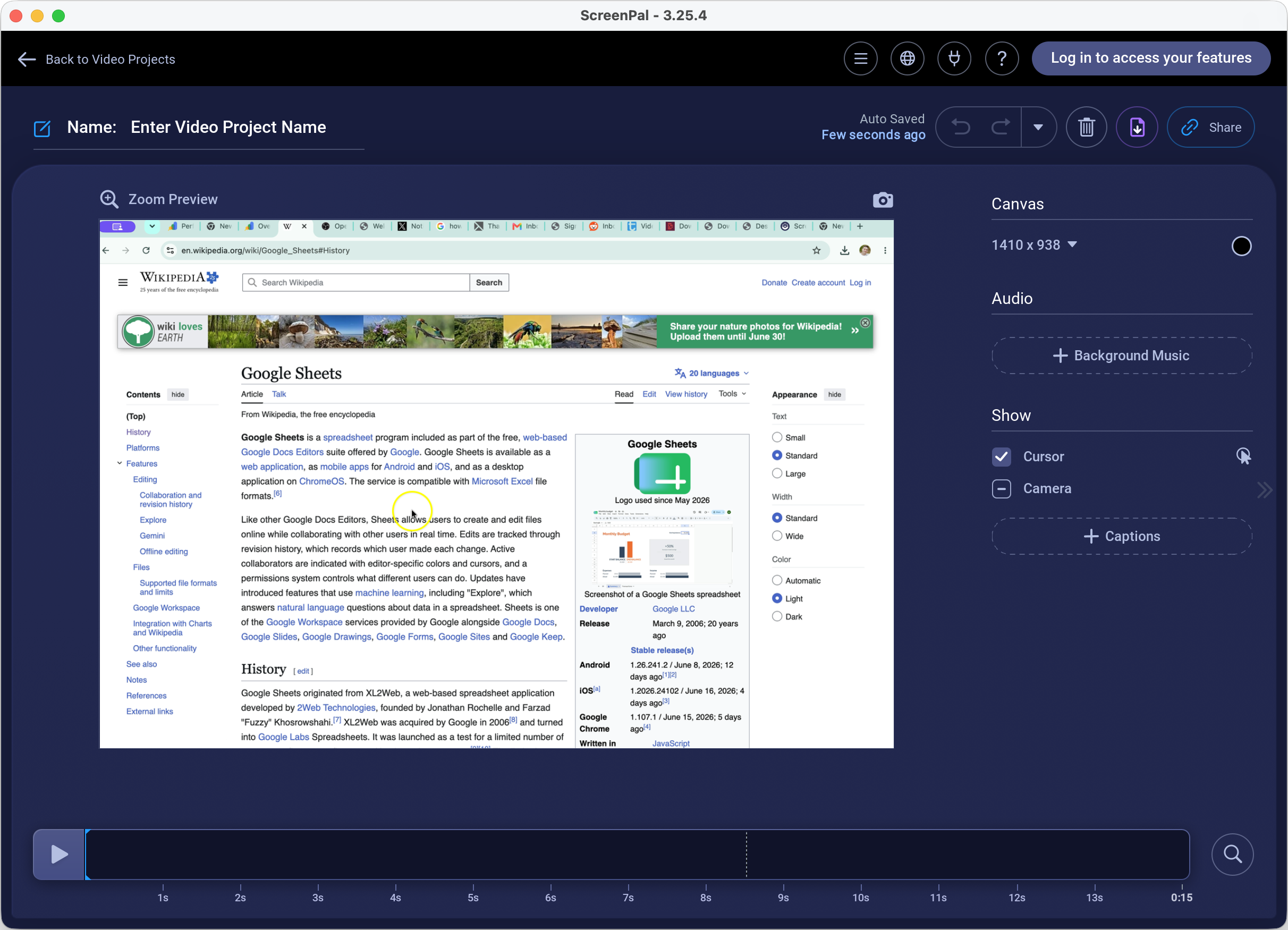This screenshot has height=930, width=1288.
Task: Hide the Contents sidebar
Action: click(178, 395)
